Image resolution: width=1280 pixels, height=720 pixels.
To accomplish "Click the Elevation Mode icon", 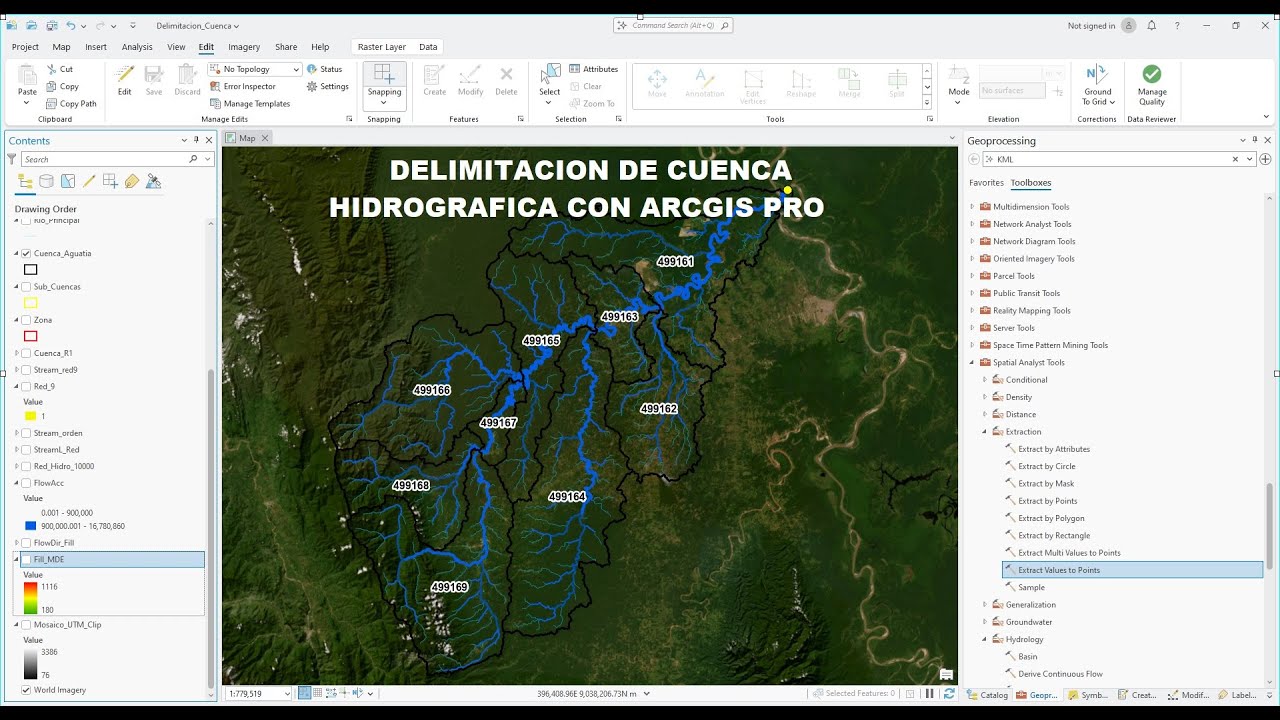I will pos(959,75).
